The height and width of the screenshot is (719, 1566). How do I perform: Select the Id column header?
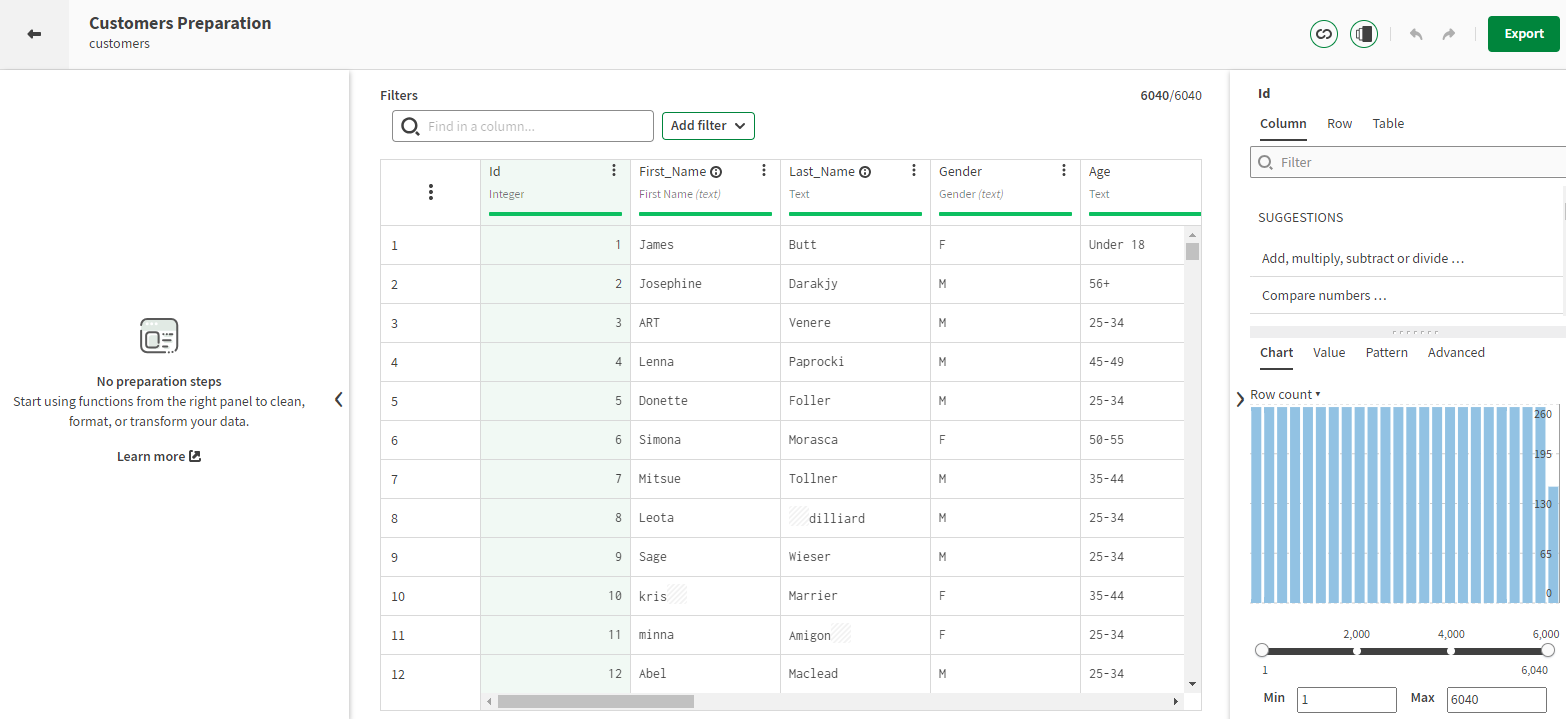click(555, 192)
